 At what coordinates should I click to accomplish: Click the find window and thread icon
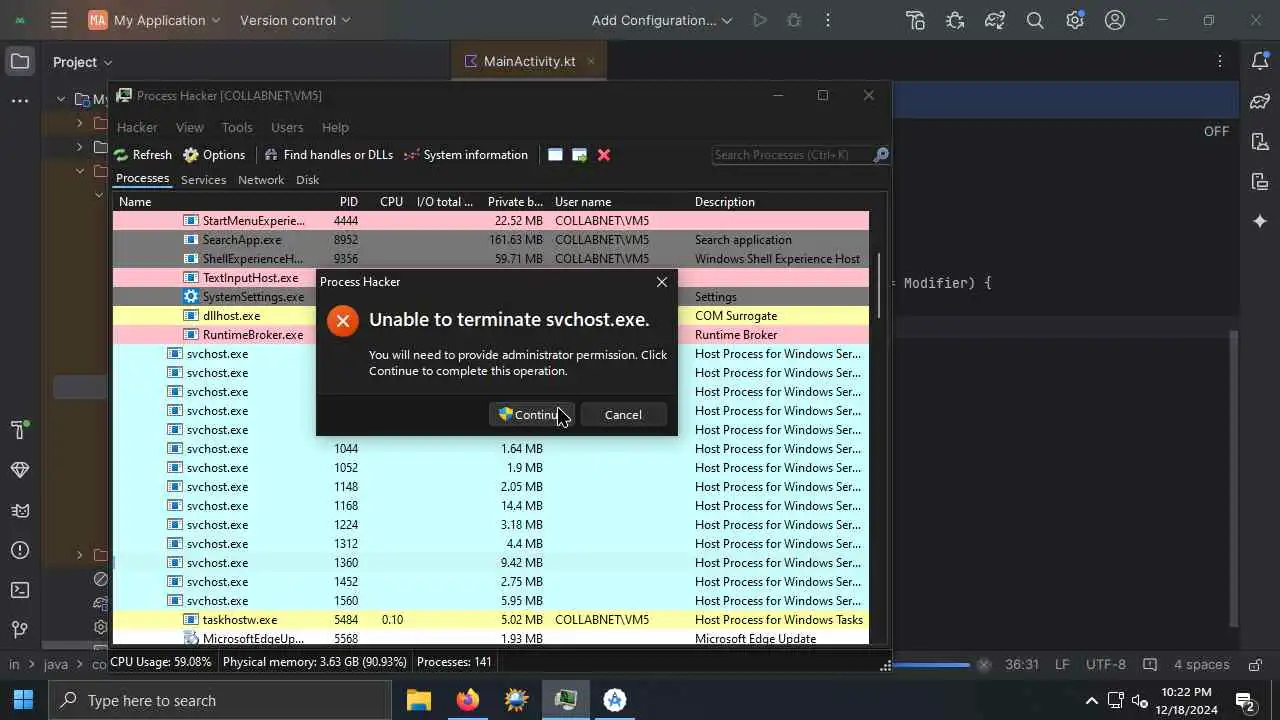point(579,155)
